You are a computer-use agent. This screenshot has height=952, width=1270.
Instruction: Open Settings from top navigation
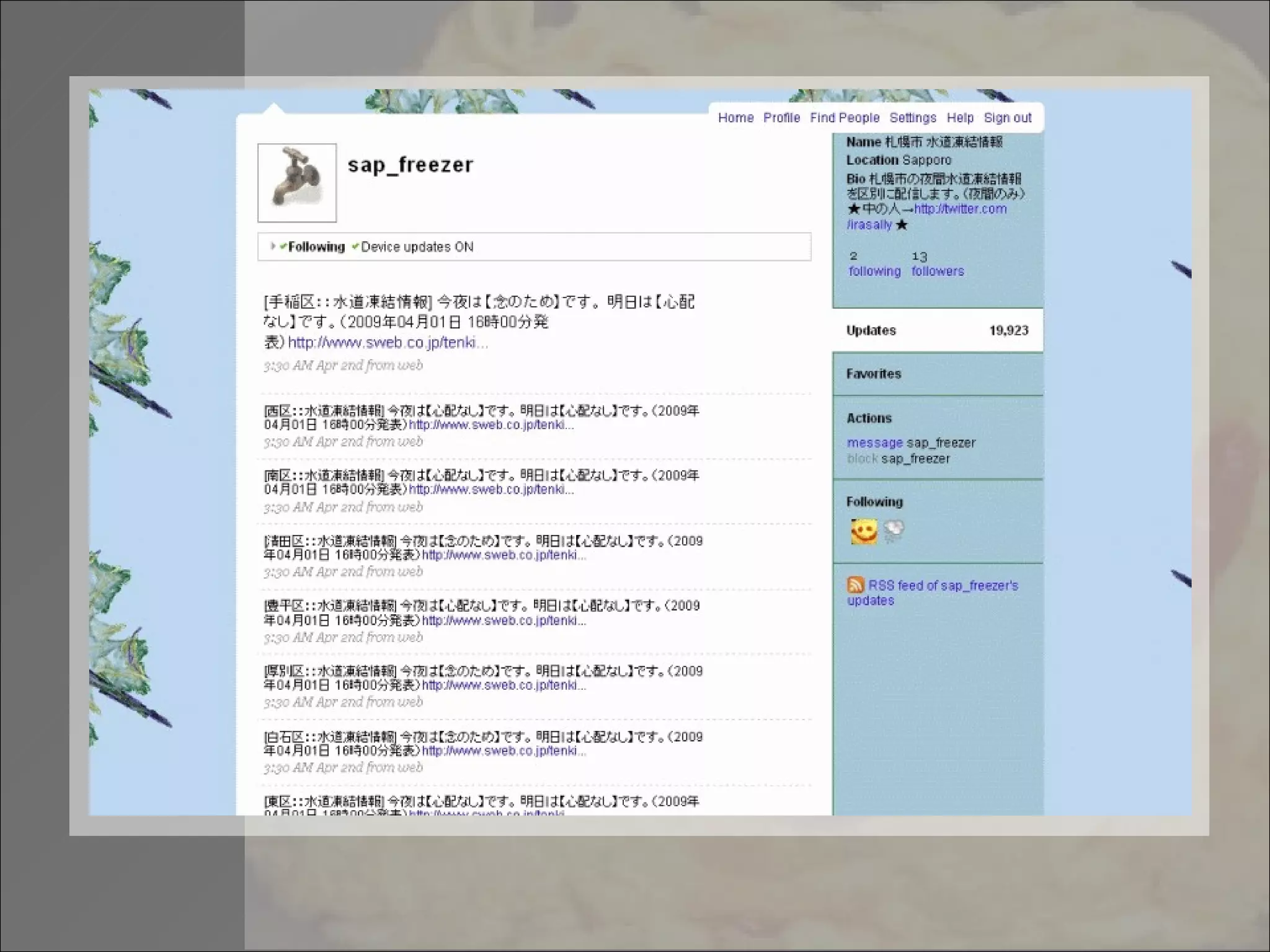pyautogui.click(x=913, y=118)
